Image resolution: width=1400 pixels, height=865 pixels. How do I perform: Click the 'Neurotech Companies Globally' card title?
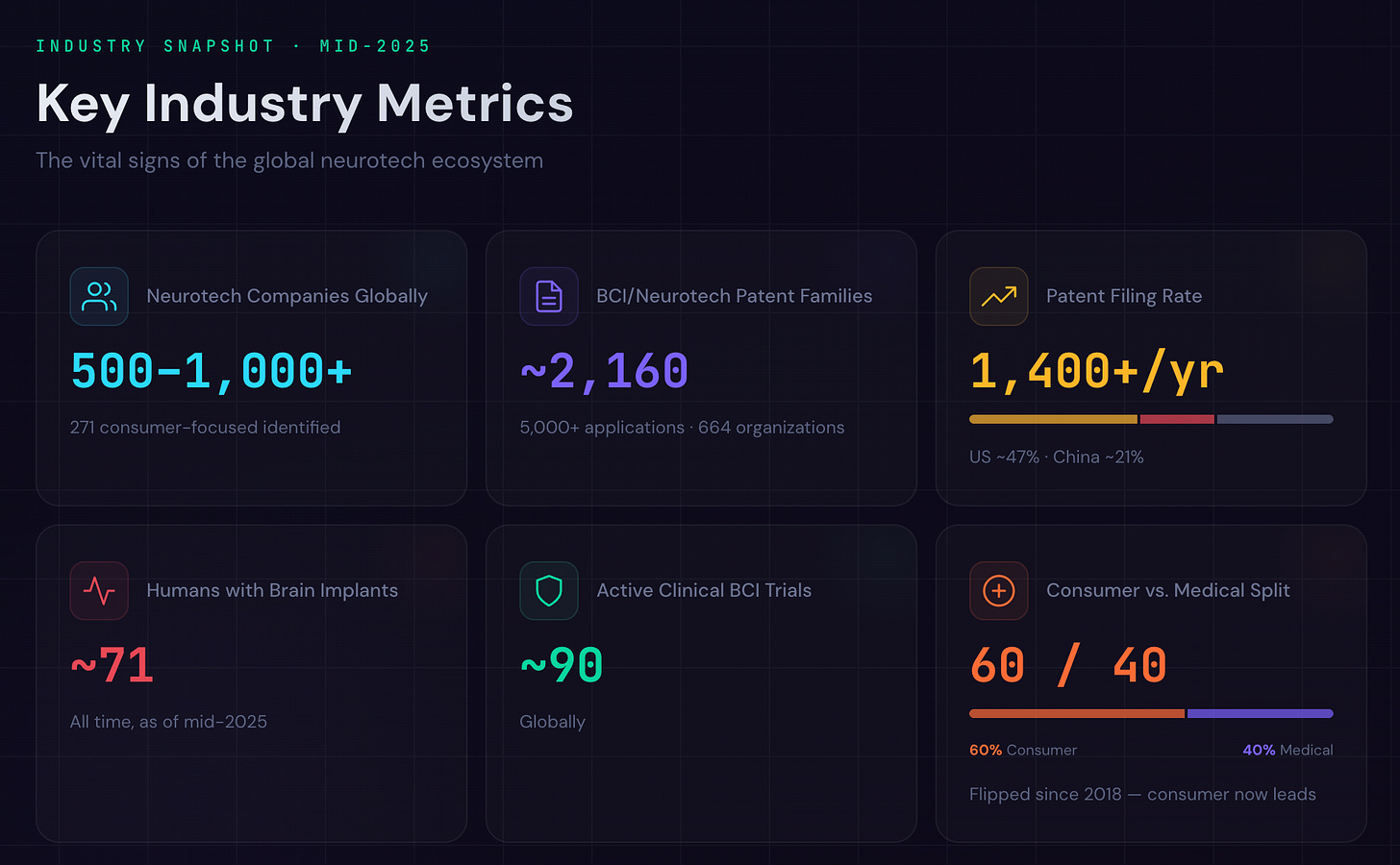tap(287, 296)
